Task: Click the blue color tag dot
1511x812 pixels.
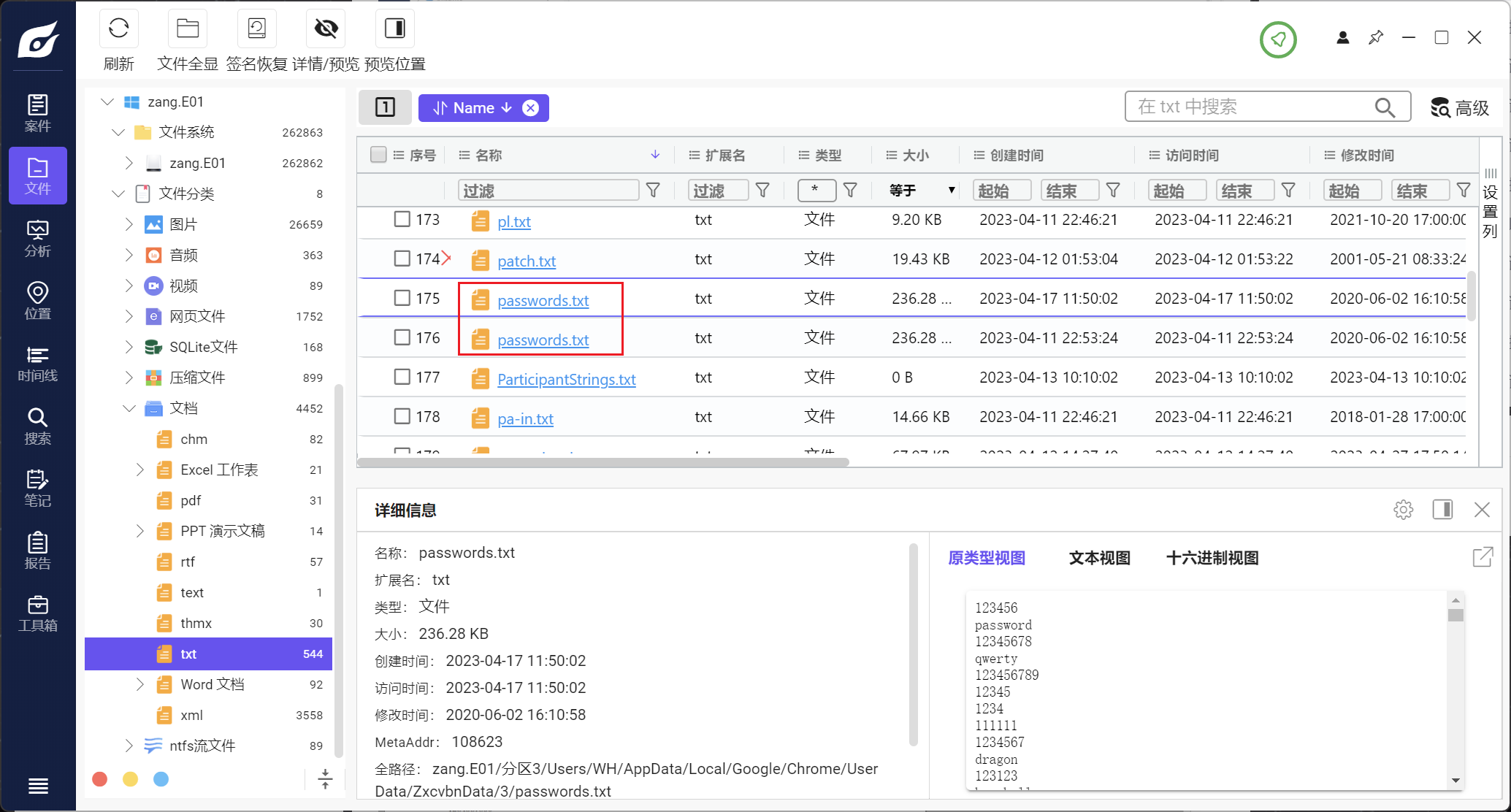Action: pos(161,779)
